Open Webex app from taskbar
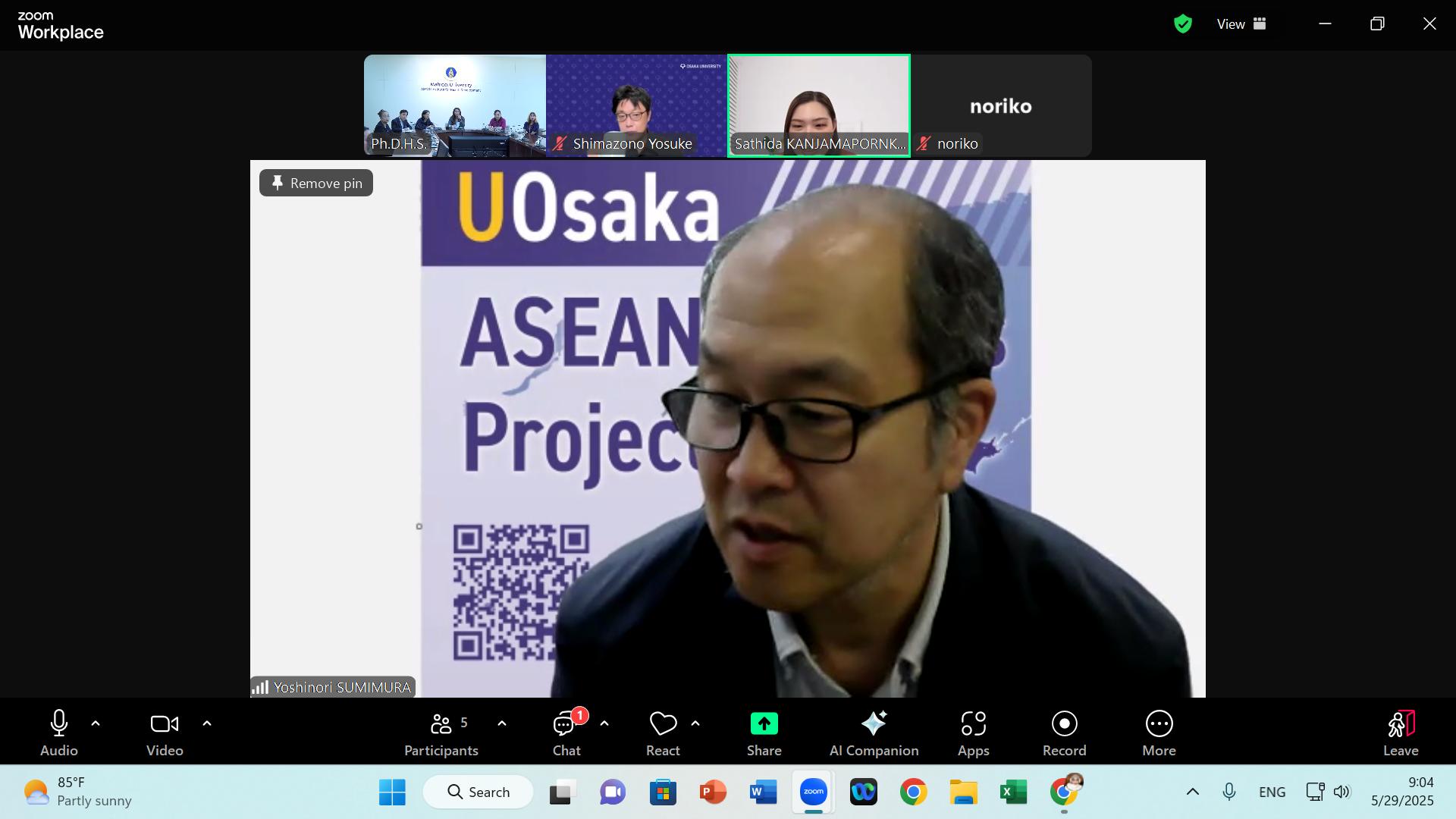The height and width of the screenshot is (819, 1456). [x=864, y=792]
